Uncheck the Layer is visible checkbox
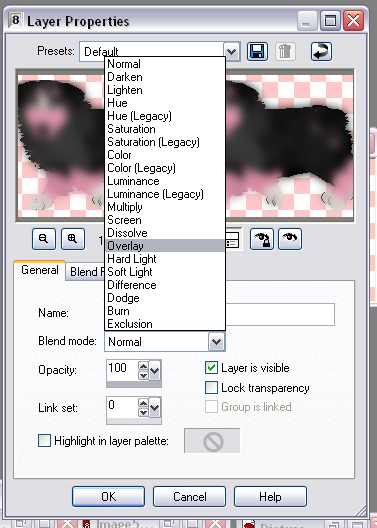377x528 pixels. pos(211,368)
